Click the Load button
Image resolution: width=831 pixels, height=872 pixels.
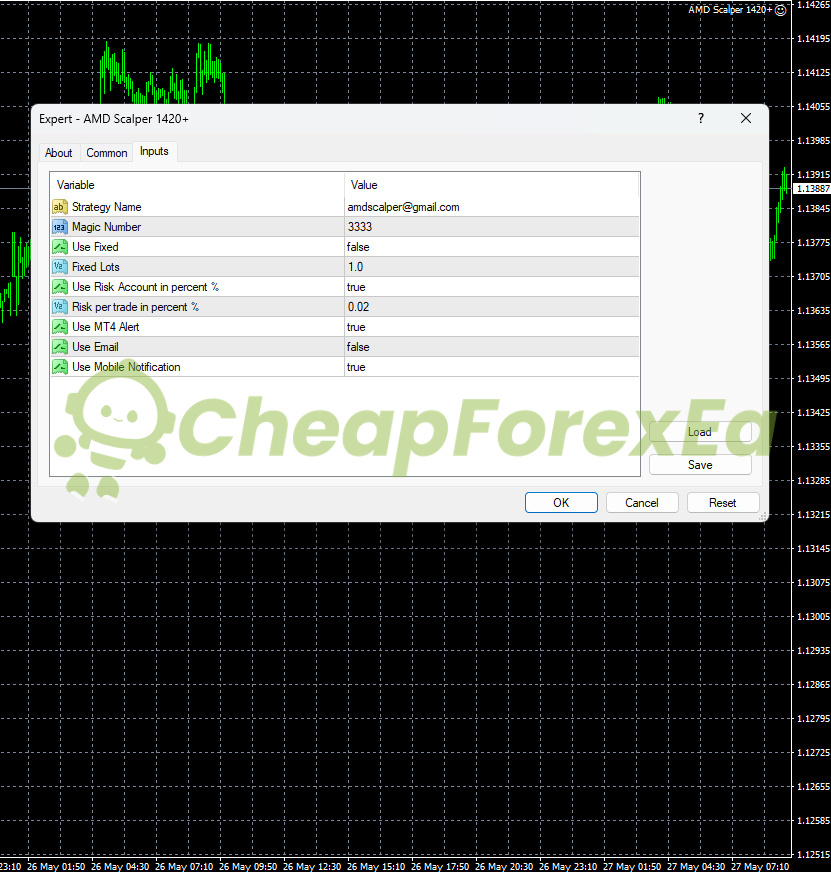click(x=700, y=432)
